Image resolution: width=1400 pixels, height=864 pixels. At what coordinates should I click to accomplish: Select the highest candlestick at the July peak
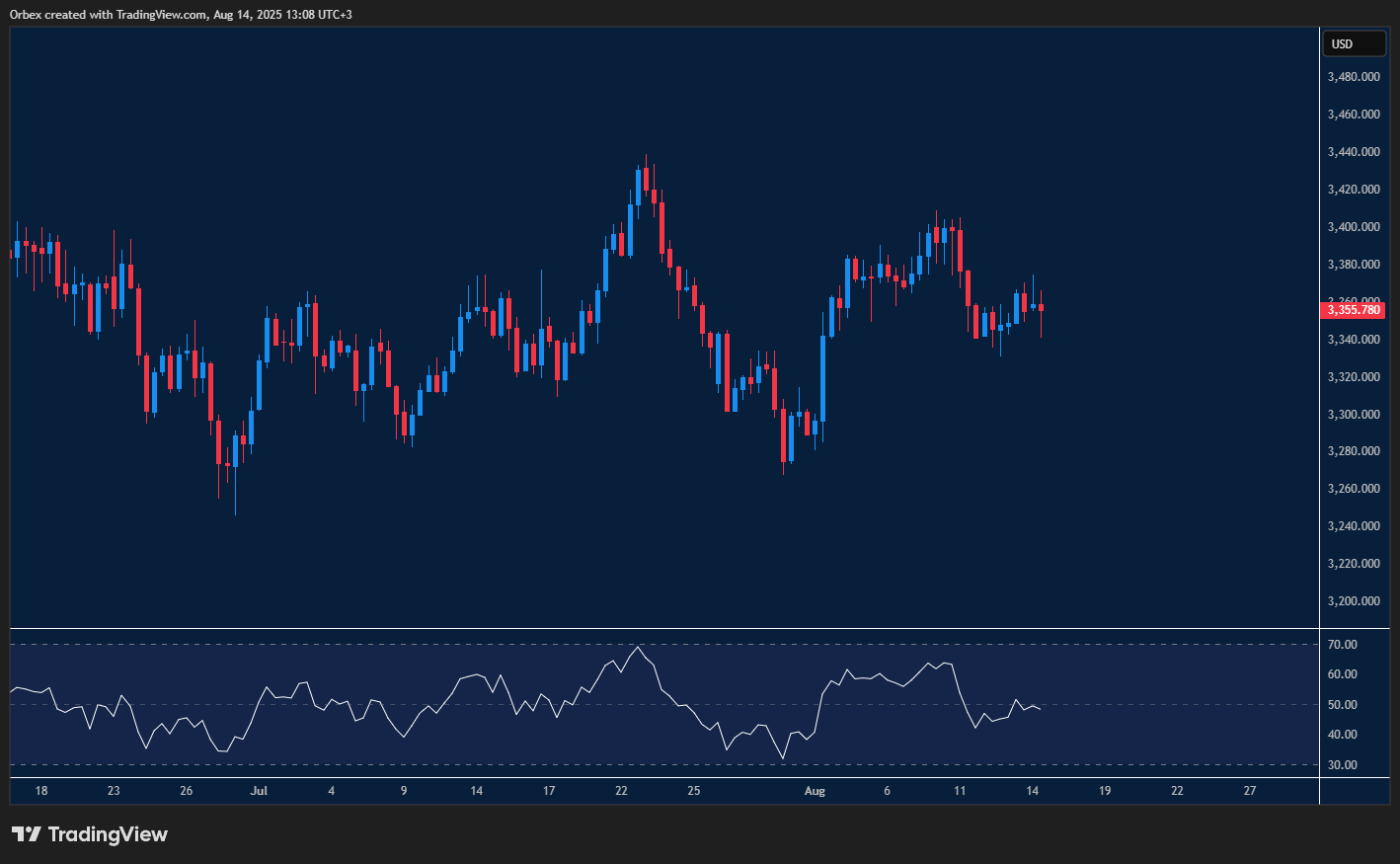[646, 179]
